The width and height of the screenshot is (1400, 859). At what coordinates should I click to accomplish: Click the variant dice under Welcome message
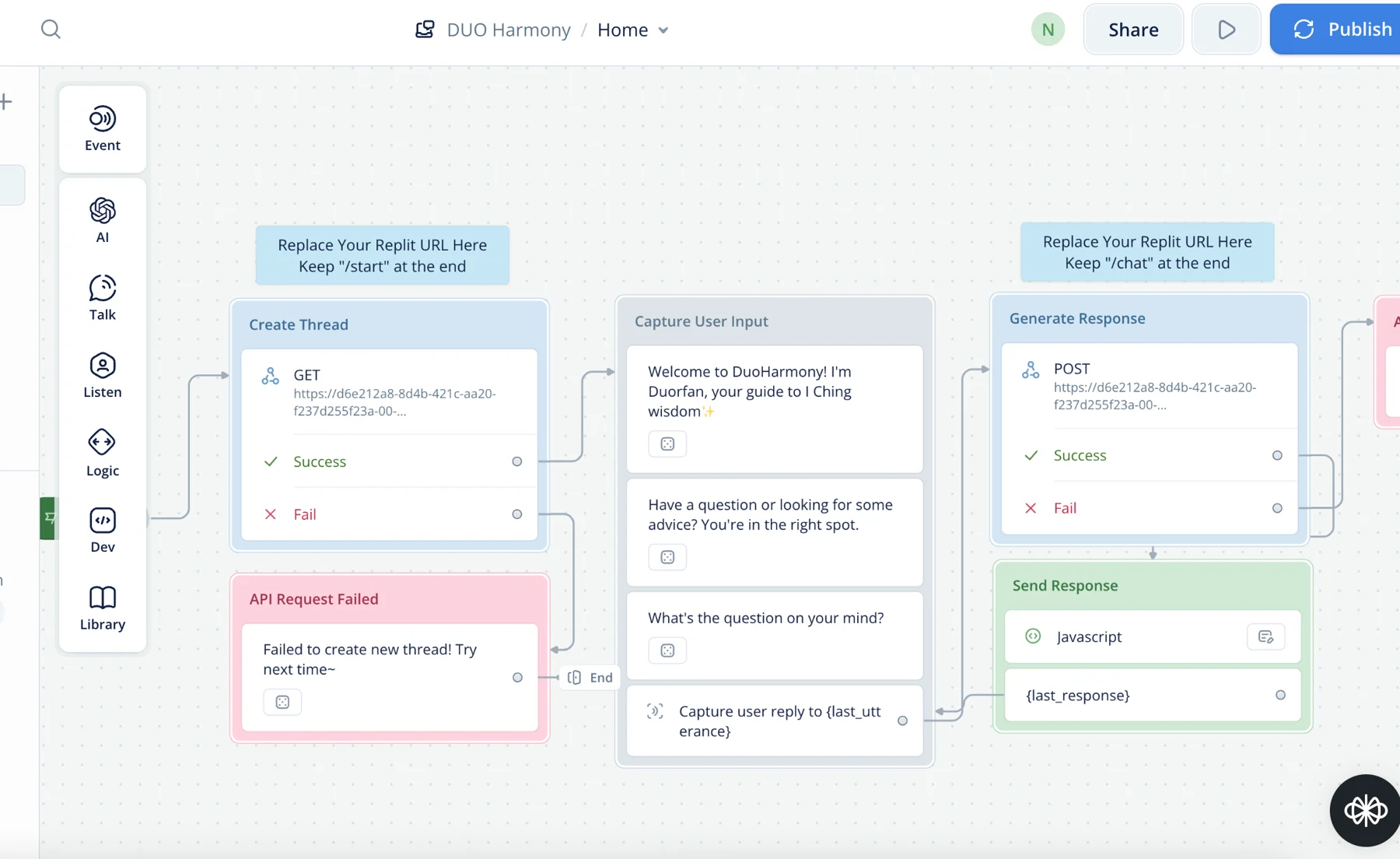pos(667,444)
